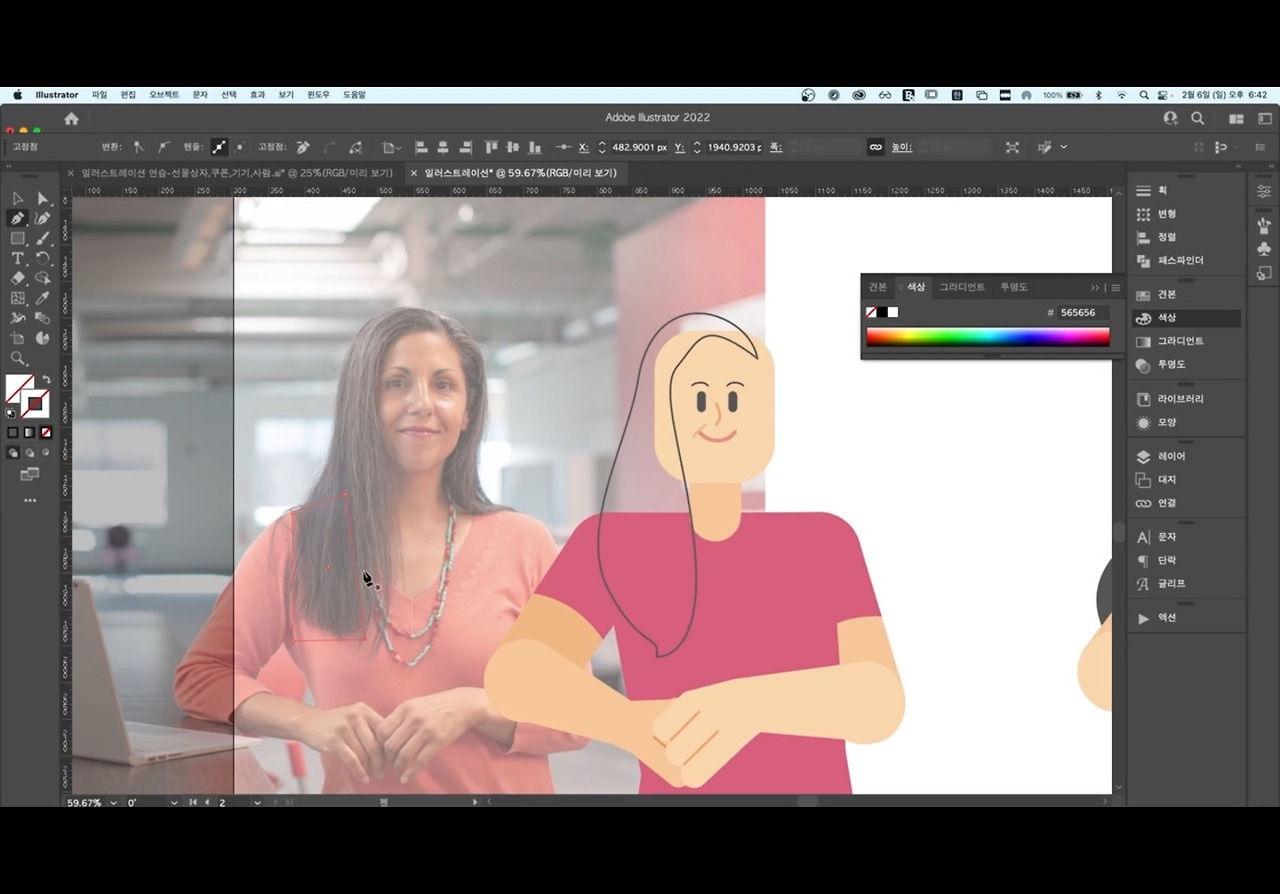Screen dimensions: 1280x894
Task: Open the edit toolbar three-dots menu
Action: [x=30, y=500]
